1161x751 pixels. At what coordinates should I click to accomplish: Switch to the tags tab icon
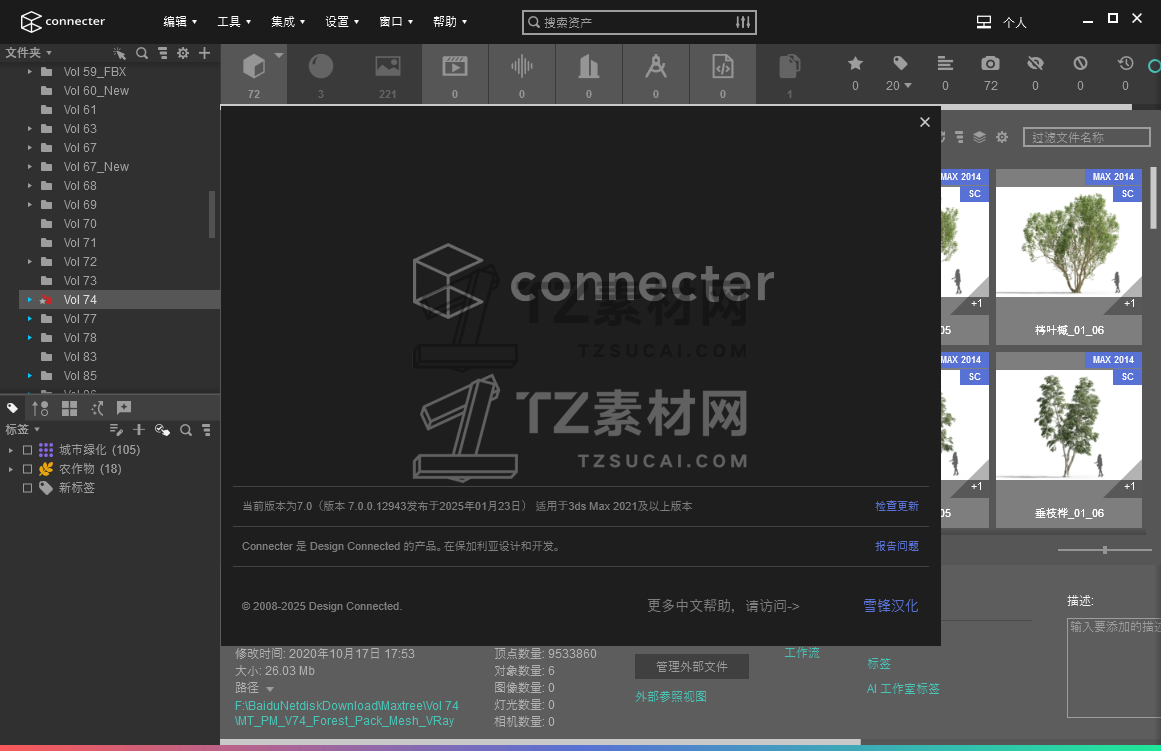pyautogui.click(x=13, y=408)
